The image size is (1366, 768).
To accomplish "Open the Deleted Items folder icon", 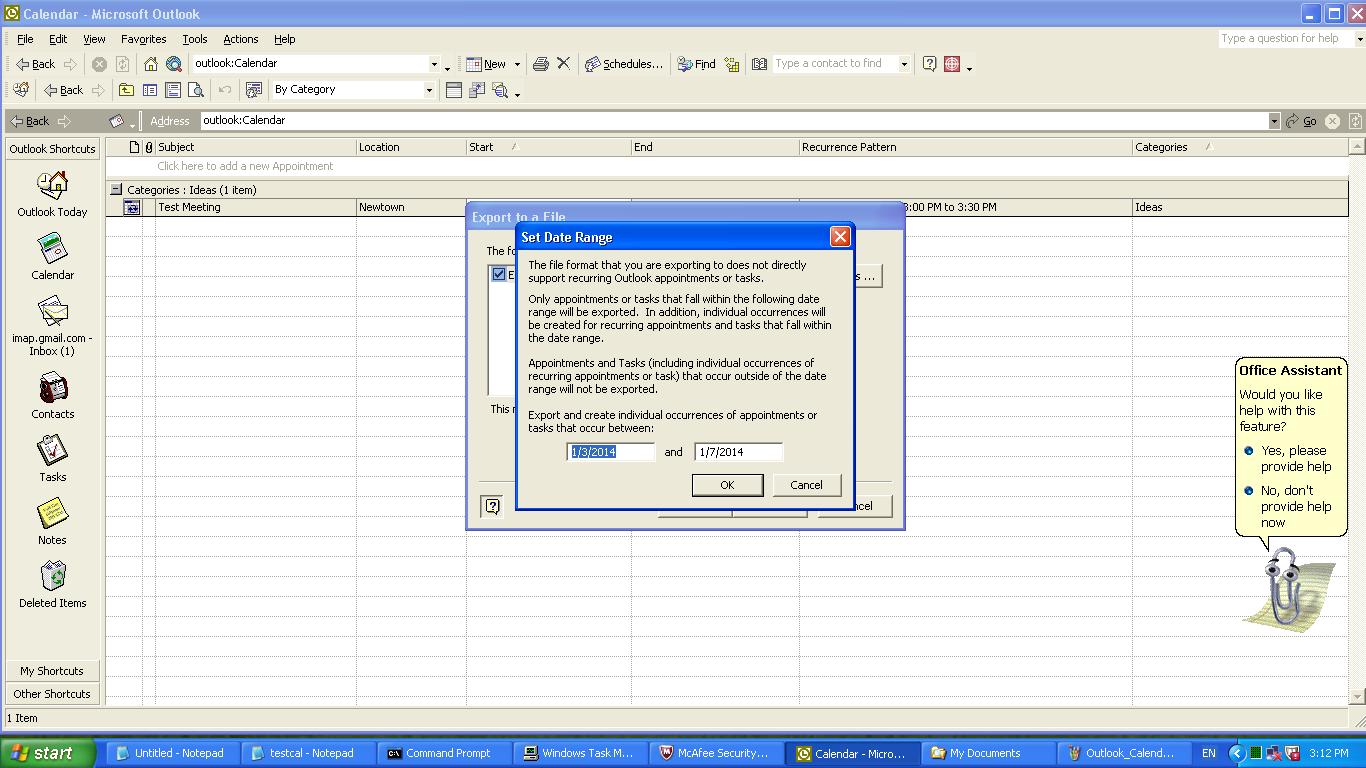I will [52, 577].
